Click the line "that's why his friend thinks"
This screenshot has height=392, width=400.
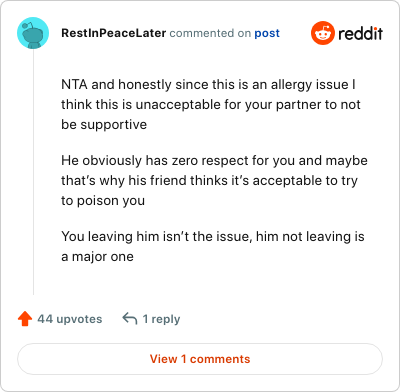(x=209, y=181)
